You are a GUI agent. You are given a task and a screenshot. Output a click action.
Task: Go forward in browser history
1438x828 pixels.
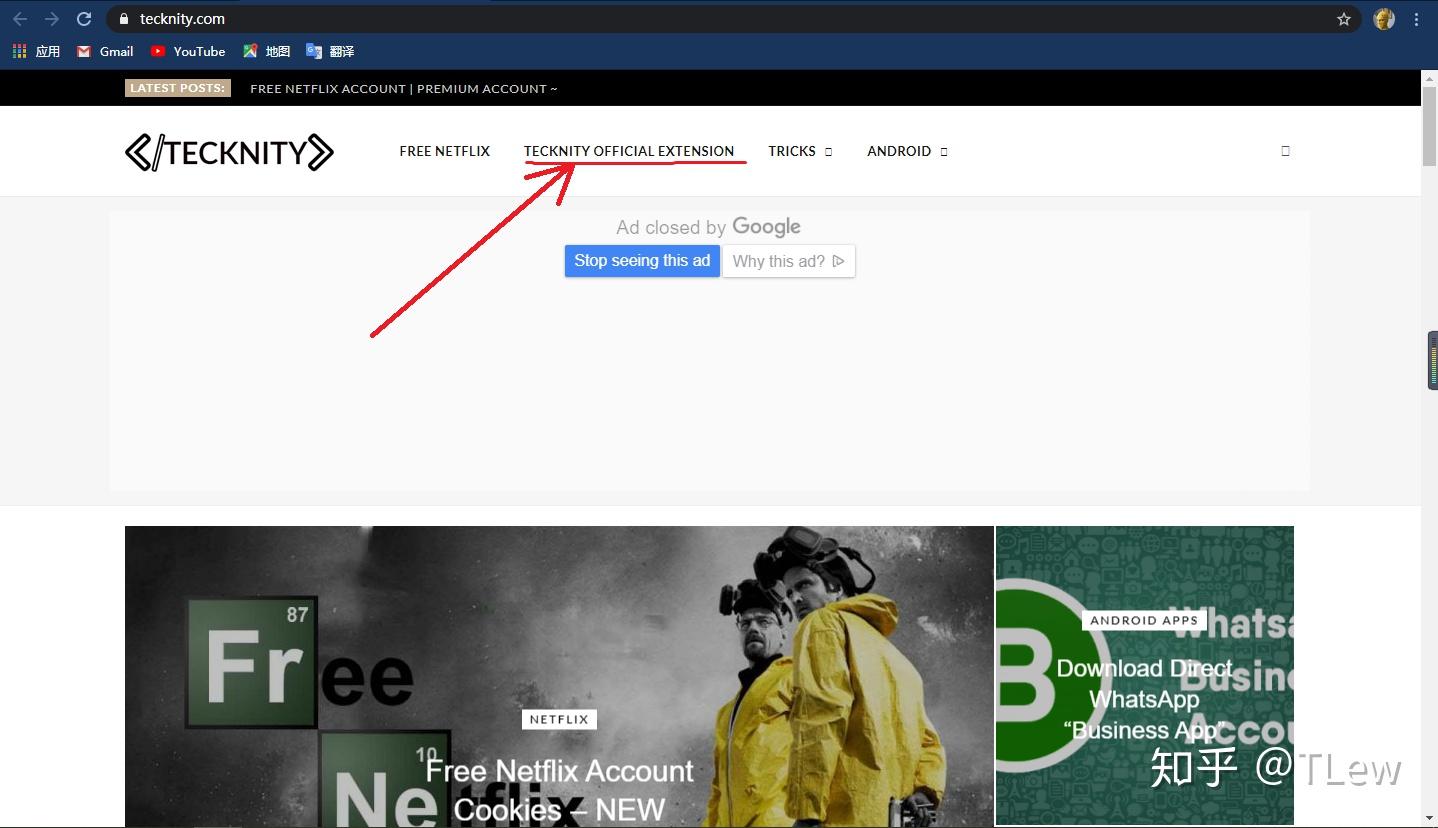coord(52,19)
